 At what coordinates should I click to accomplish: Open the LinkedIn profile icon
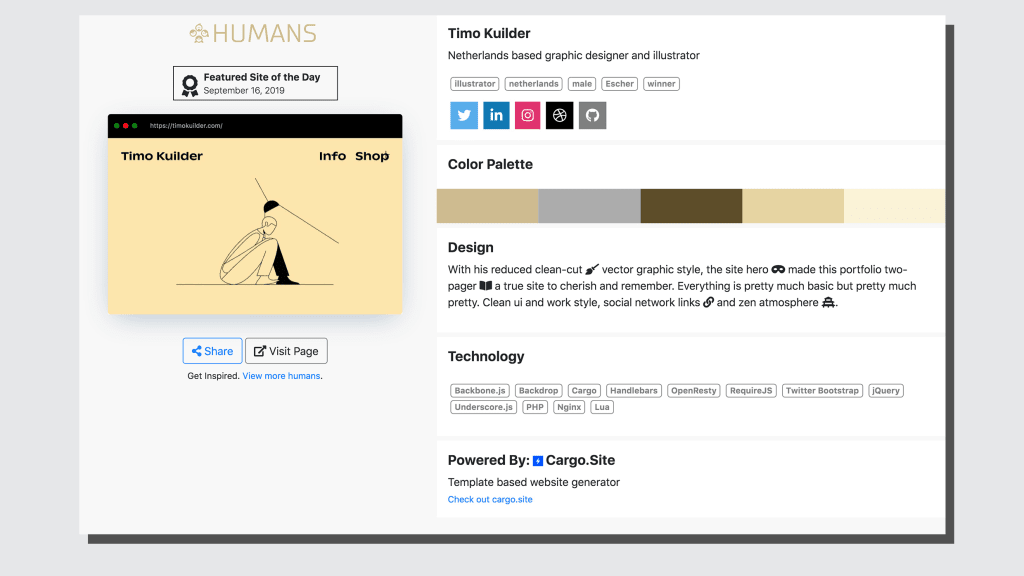[x=495, y=115]
